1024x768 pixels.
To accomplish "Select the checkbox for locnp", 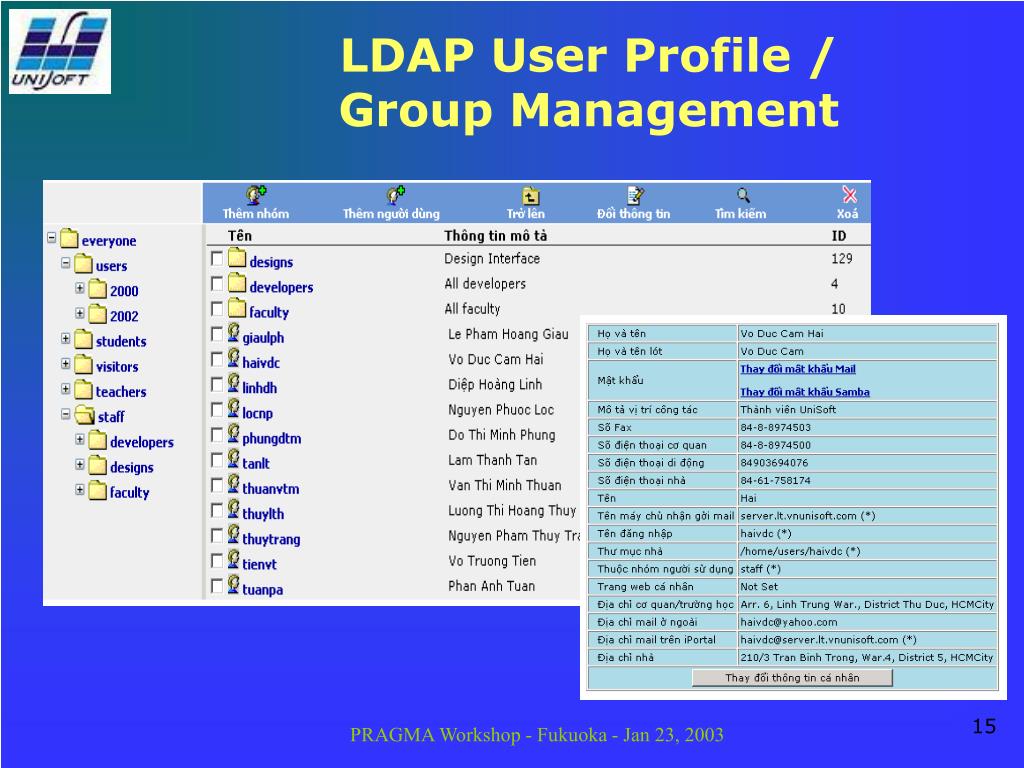I will pyautogui.click(x=217, y=409).
